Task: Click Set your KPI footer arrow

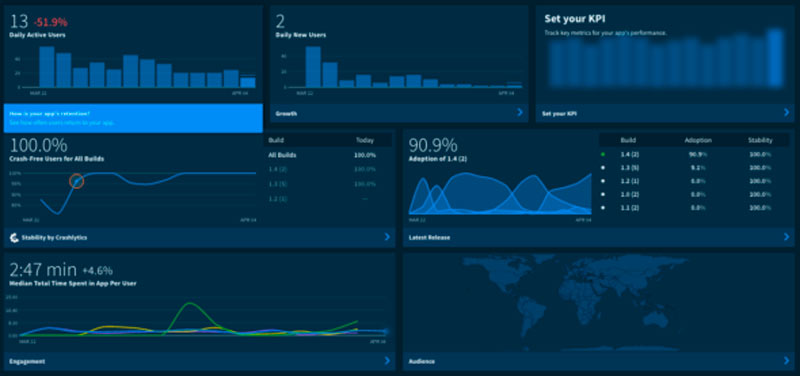Action: click(x=786, y=112)
